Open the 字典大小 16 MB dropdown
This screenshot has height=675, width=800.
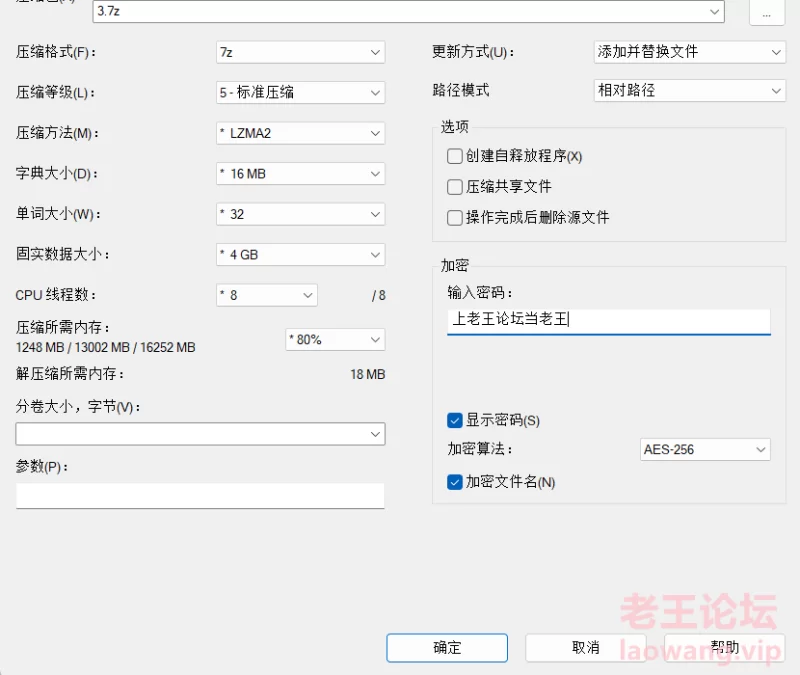(x=301, y=173)
